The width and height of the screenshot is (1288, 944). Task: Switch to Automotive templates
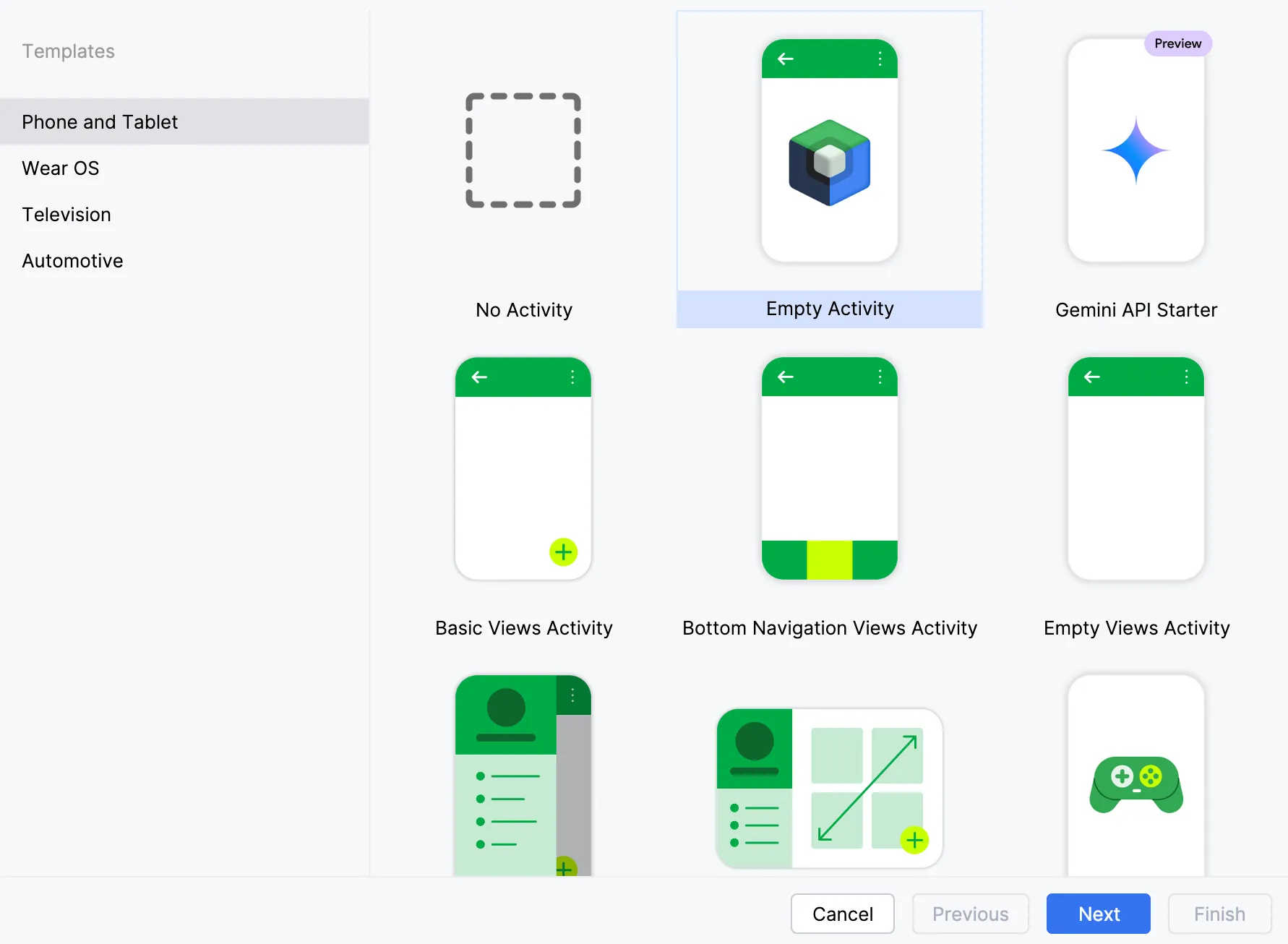(x=184, y=260)
